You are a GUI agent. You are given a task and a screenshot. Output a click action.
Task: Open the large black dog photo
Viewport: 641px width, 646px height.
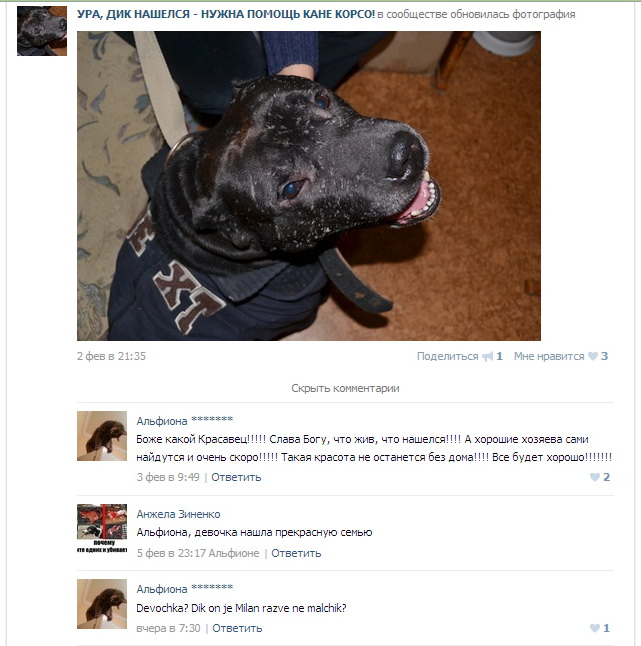point(309,186)
